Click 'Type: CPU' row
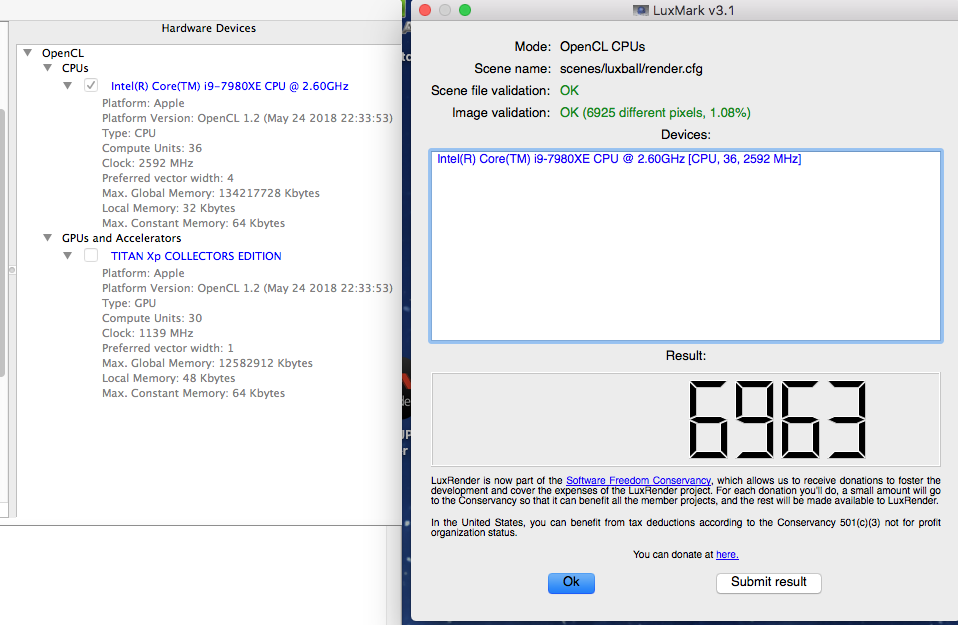 (x=129, y=133)
